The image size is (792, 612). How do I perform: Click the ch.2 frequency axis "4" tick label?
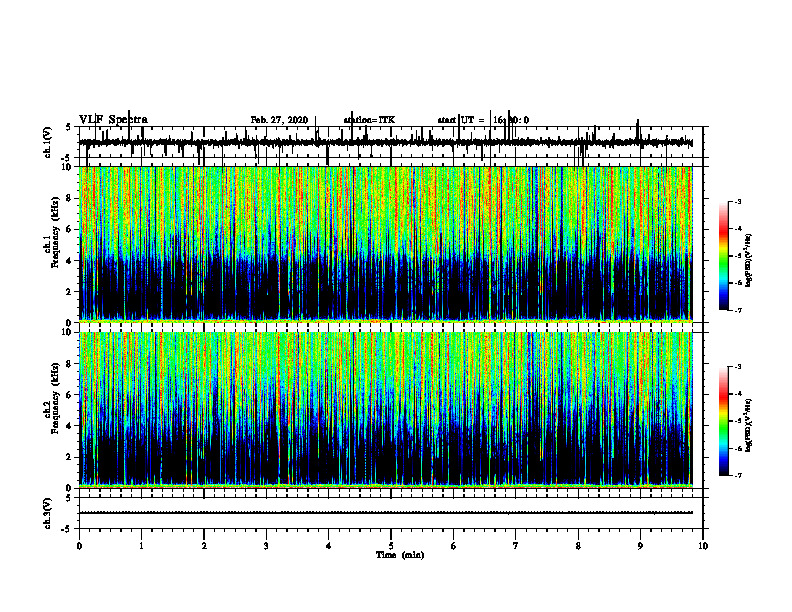coord(70,426)
